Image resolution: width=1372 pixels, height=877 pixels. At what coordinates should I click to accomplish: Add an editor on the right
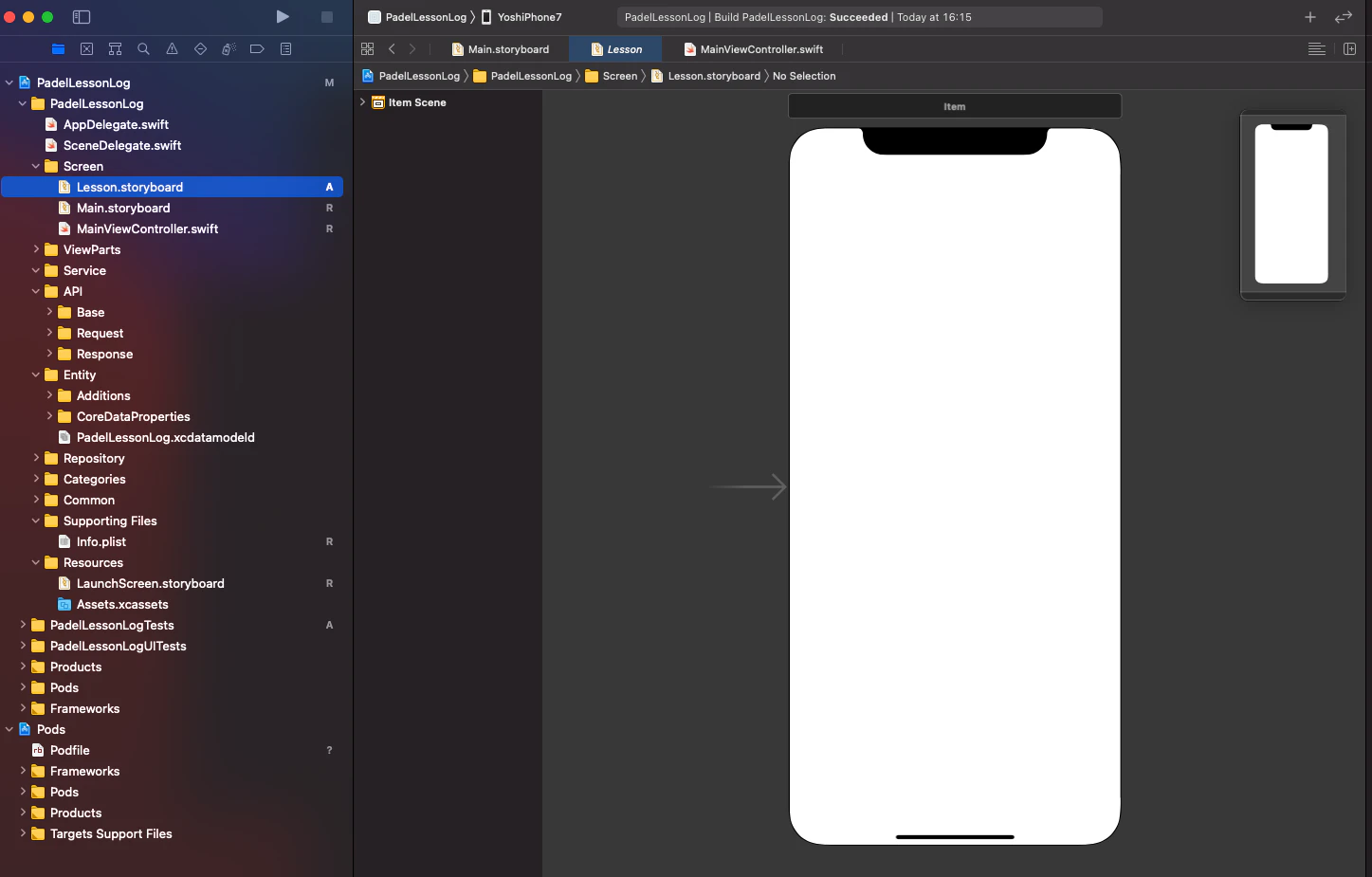pos(1350,49)
